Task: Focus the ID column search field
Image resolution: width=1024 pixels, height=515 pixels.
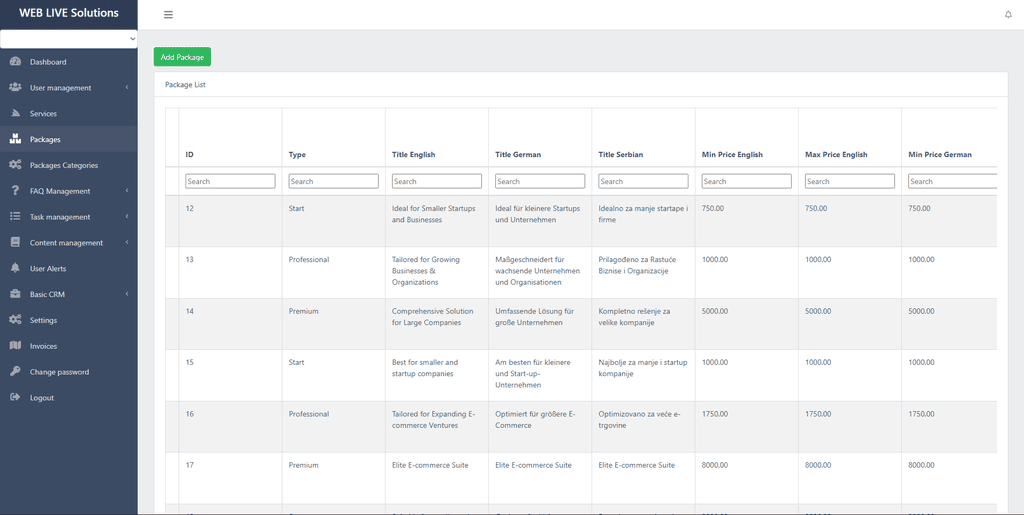Action: [231, 181]
